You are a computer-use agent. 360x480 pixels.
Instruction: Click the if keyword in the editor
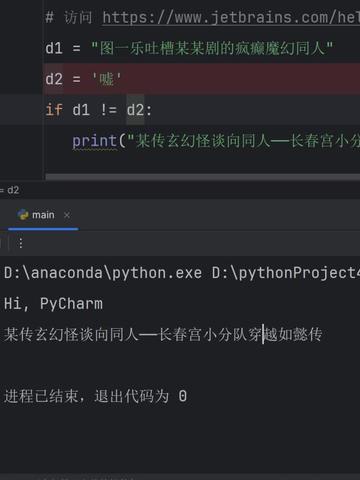click(54, 110)
